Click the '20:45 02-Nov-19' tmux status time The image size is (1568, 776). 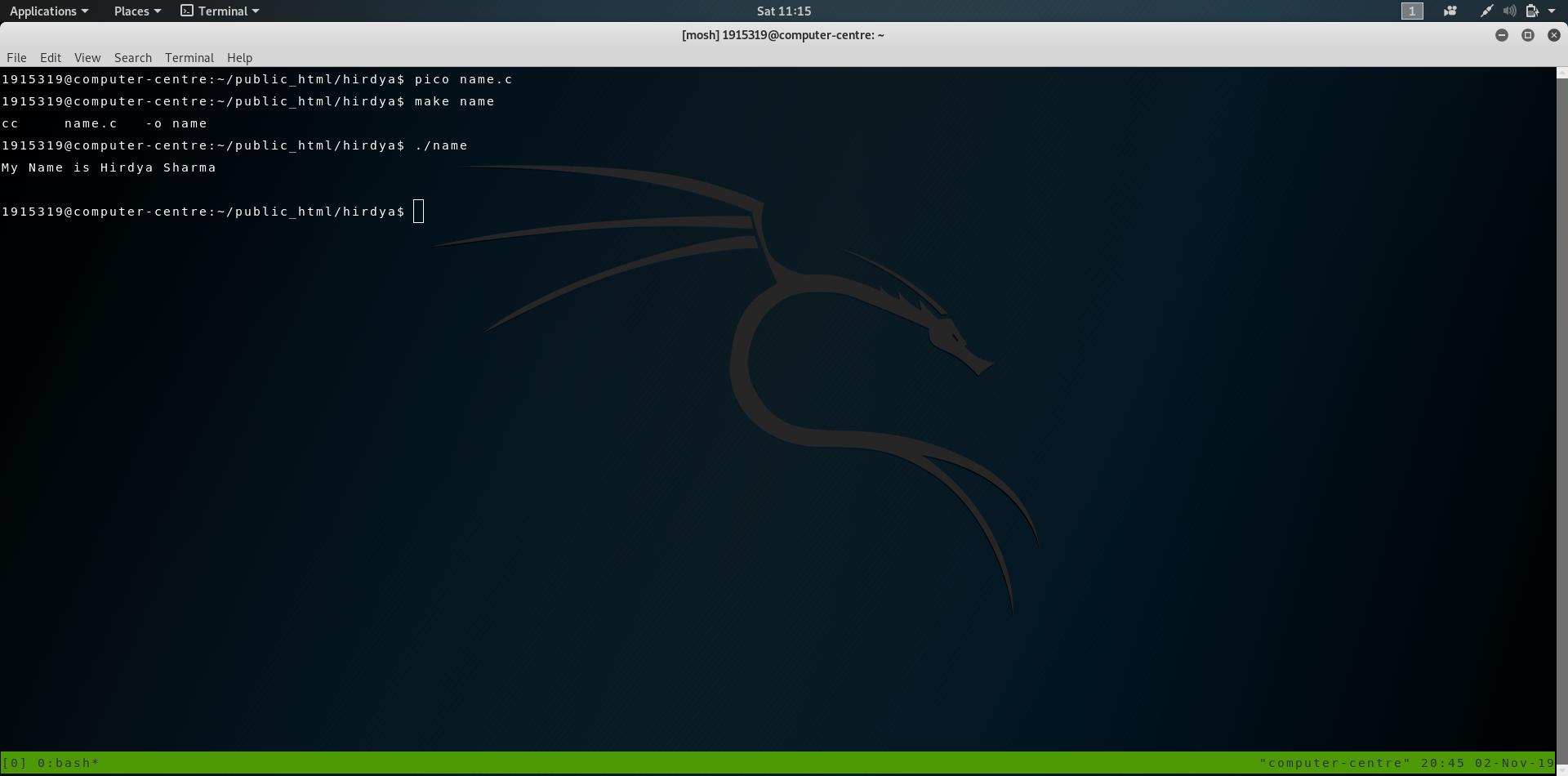pyautogui.click(x=1487, y=763)
